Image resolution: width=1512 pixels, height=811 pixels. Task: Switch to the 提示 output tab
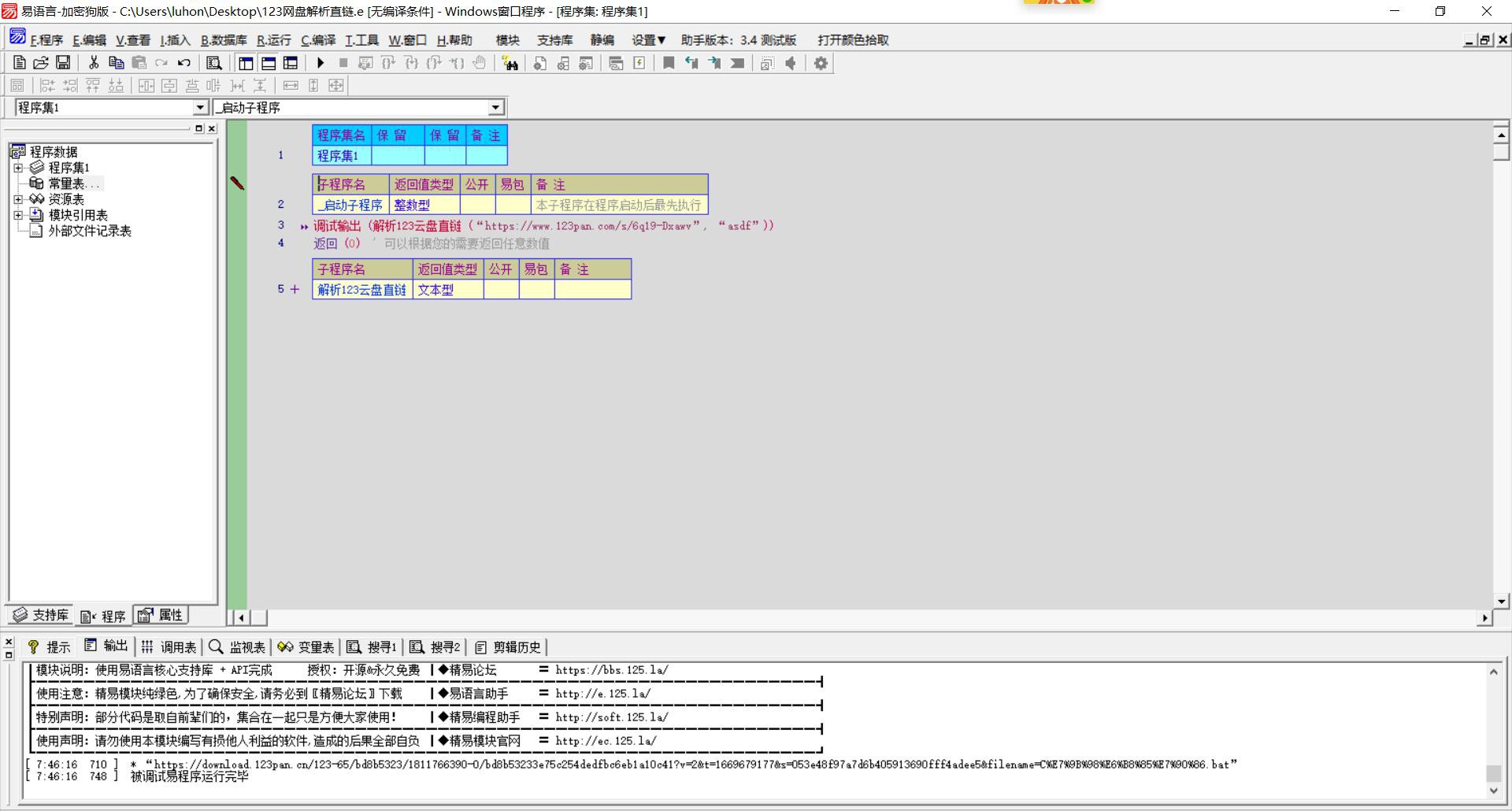pyautogui.click(x=49, y=646)
